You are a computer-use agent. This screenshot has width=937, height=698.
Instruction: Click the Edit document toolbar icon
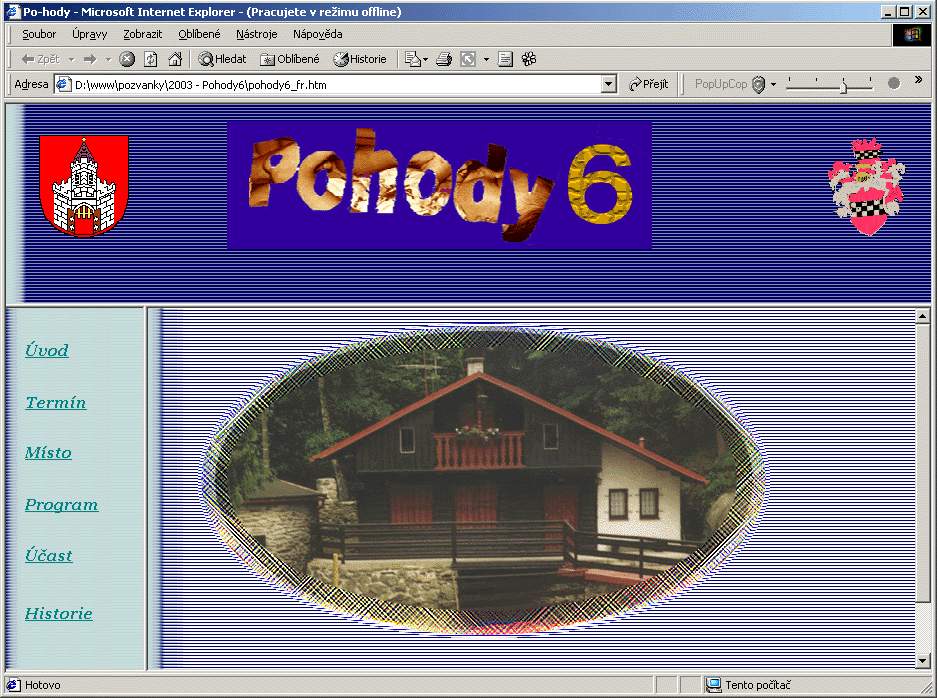pyautogui.click(x=506, y=59)
